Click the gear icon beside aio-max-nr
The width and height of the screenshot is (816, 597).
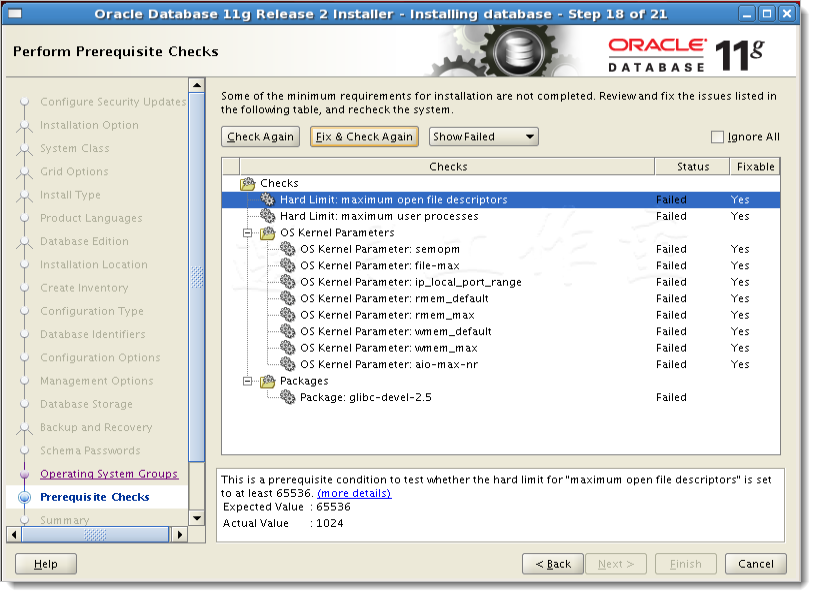(289, 364)
